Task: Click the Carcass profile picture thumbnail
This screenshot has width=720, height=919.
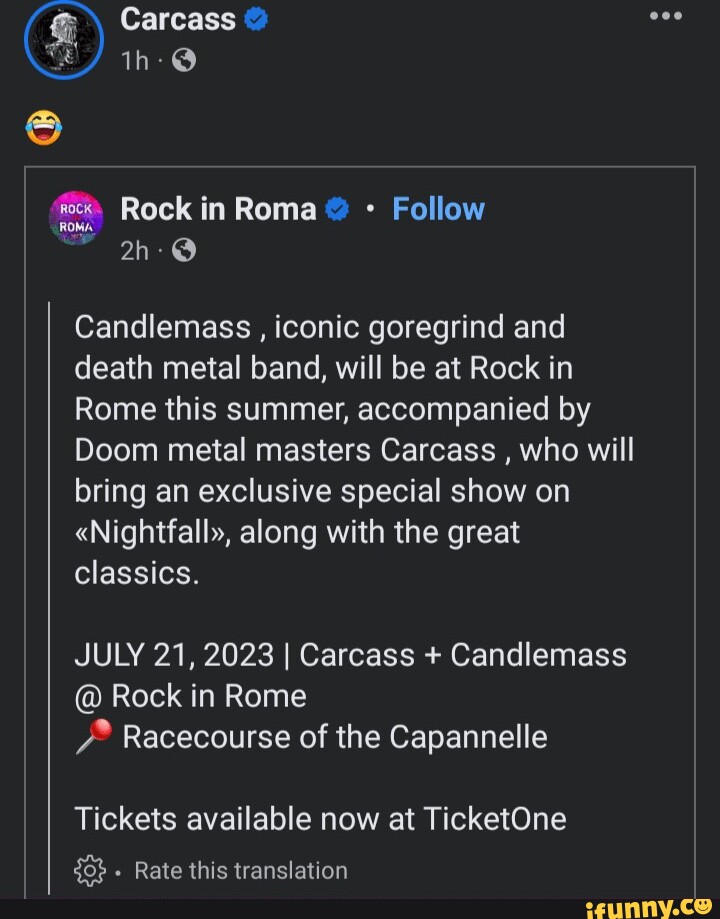Action: click(64, 40)
